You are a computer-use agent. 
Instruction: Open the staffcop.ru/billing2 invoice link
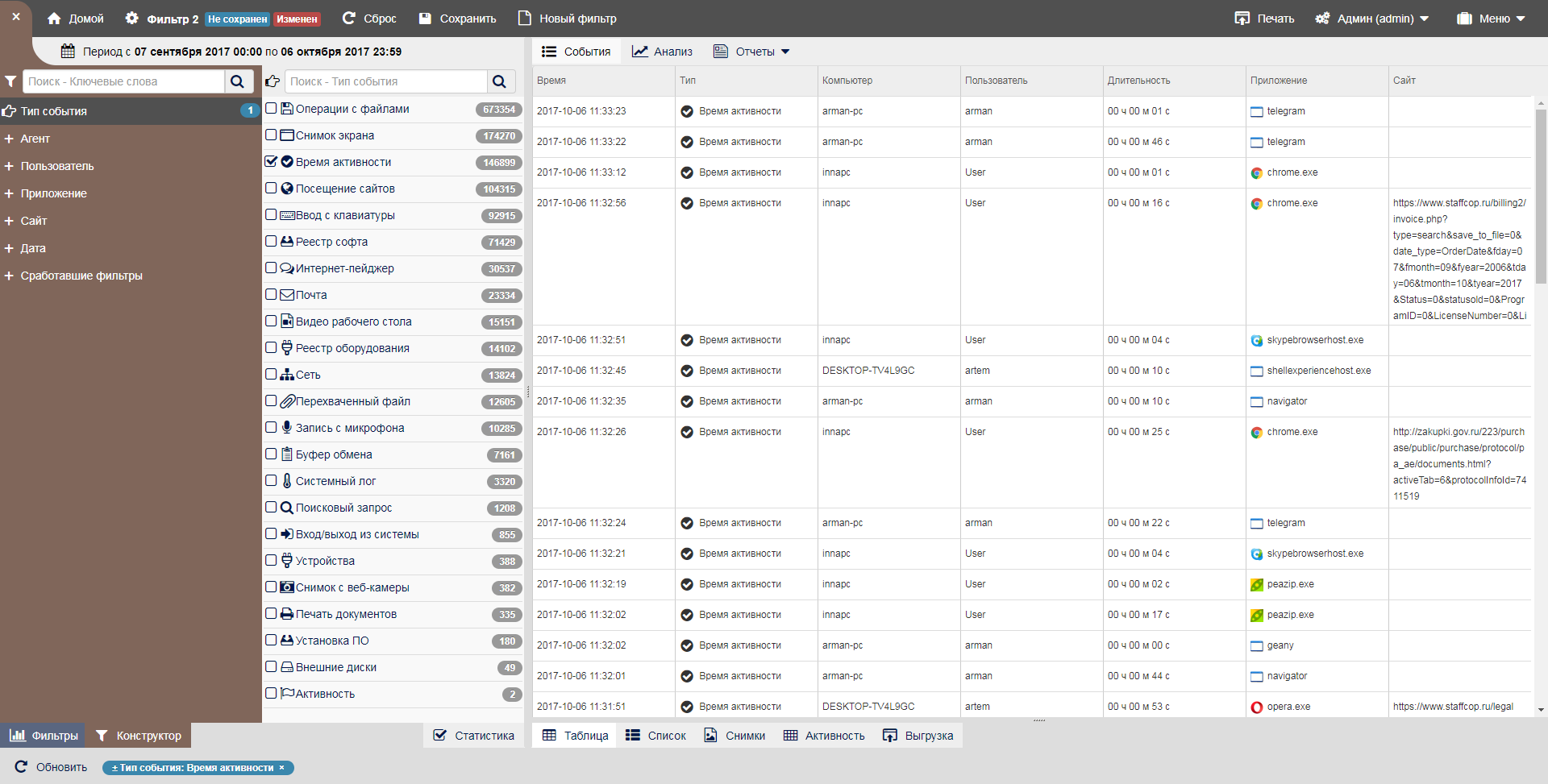click(x=1459, y=259)
